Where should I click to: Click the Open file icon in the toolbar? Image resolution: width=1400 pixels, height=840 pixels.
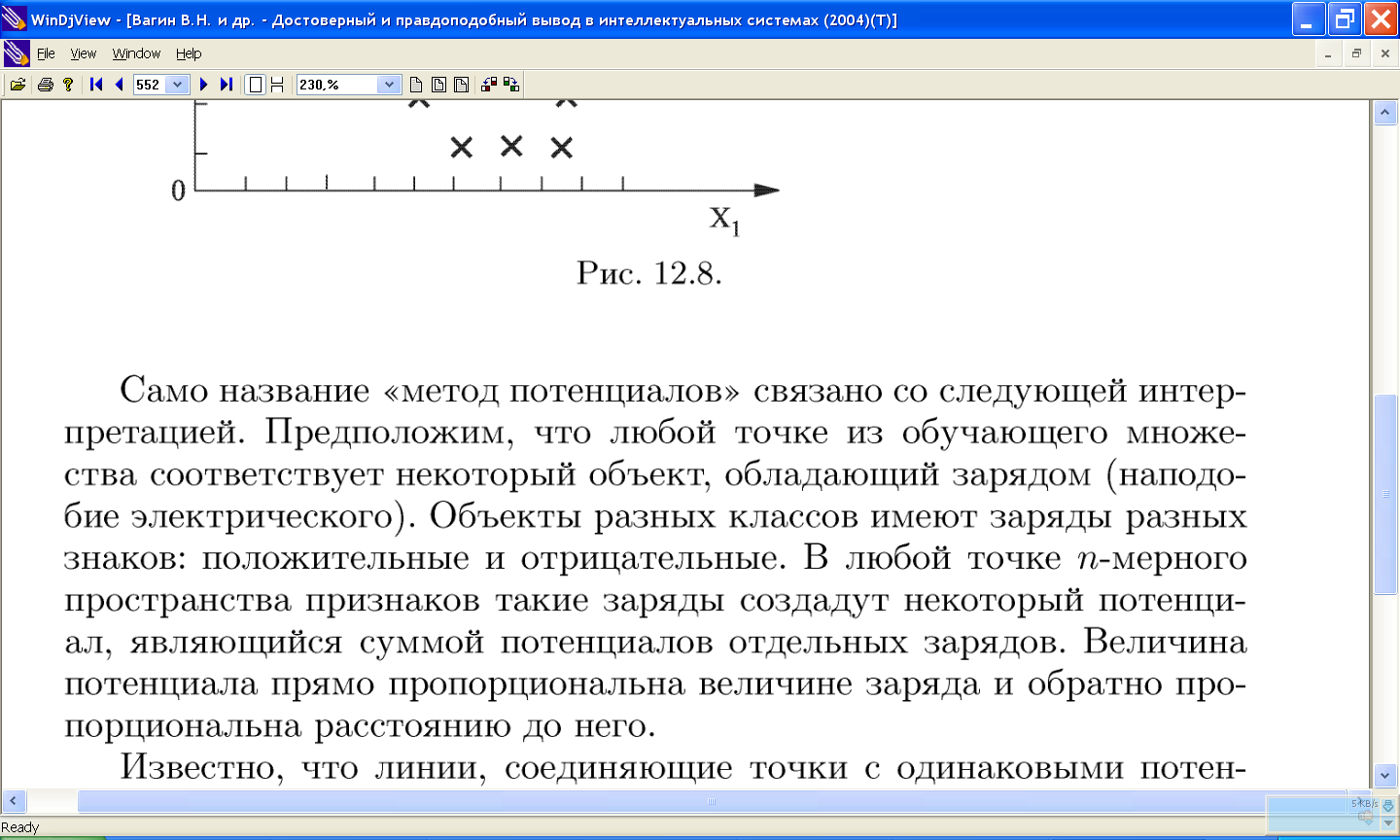click(17, 85)
